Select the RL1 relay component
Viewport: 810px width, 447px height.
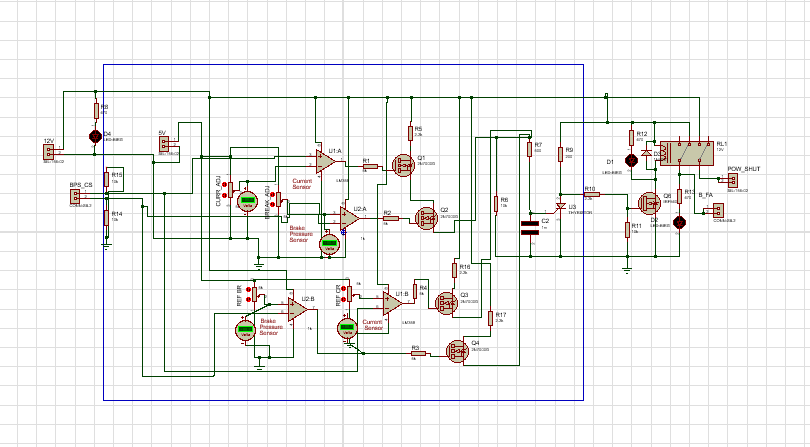687,153
